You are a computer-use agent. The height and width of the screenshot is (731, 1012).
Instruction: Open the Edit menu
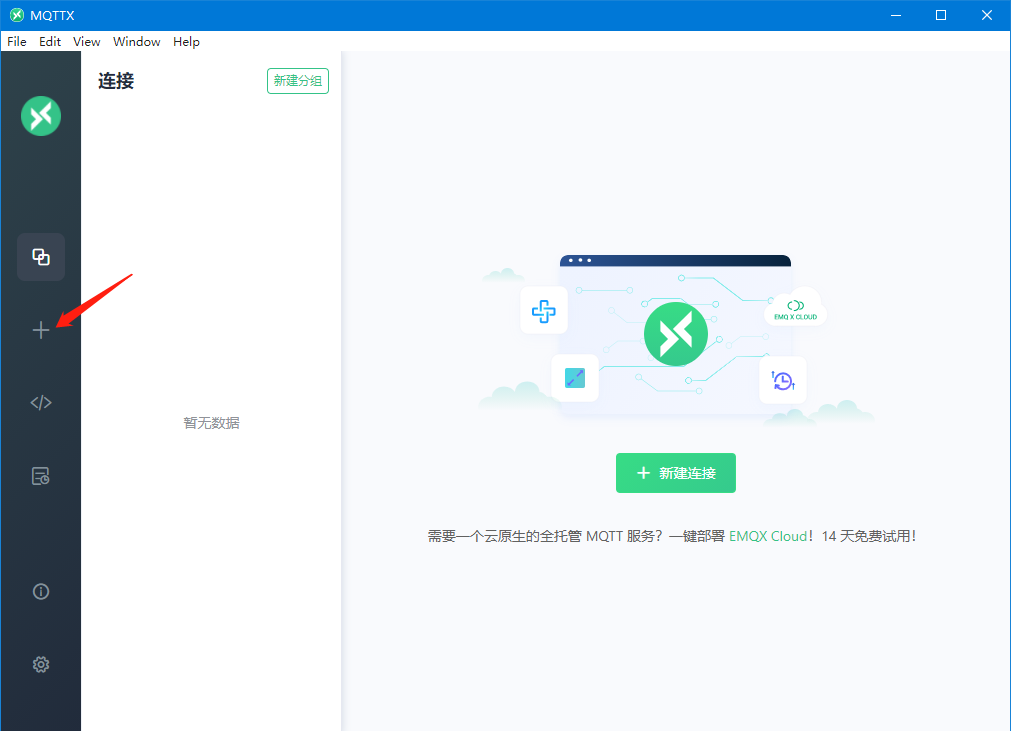50,42
